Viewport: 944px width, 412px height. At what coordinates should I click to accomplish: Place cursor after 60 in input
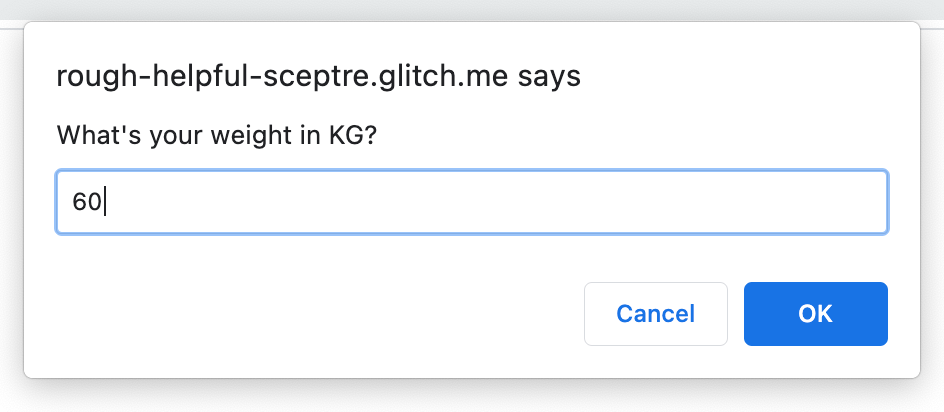105,202
